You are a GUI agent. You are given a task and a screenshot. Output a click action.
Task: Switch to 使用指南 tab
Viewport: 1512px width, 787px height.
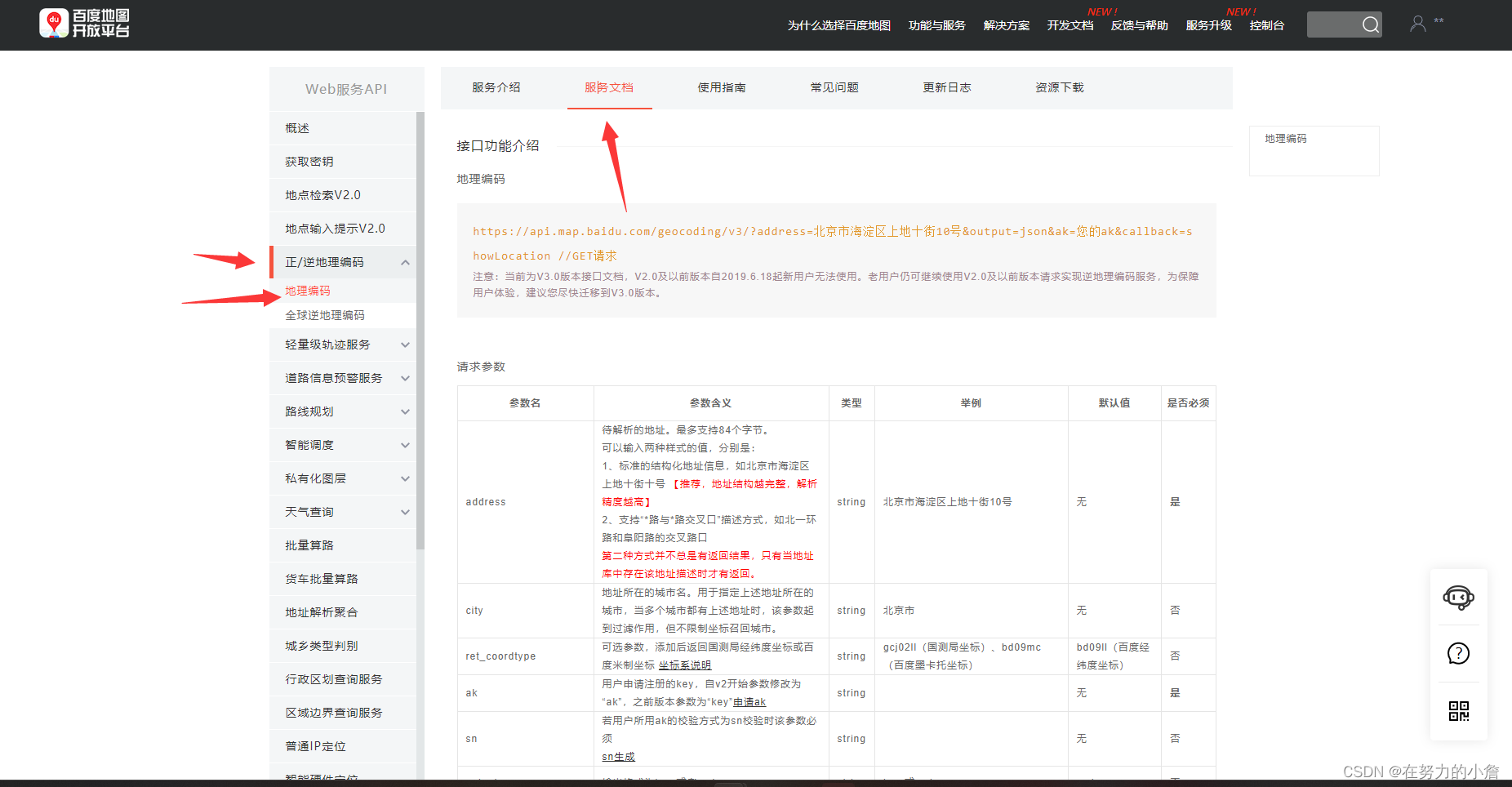pyautogui.click(x=722, y=87)
